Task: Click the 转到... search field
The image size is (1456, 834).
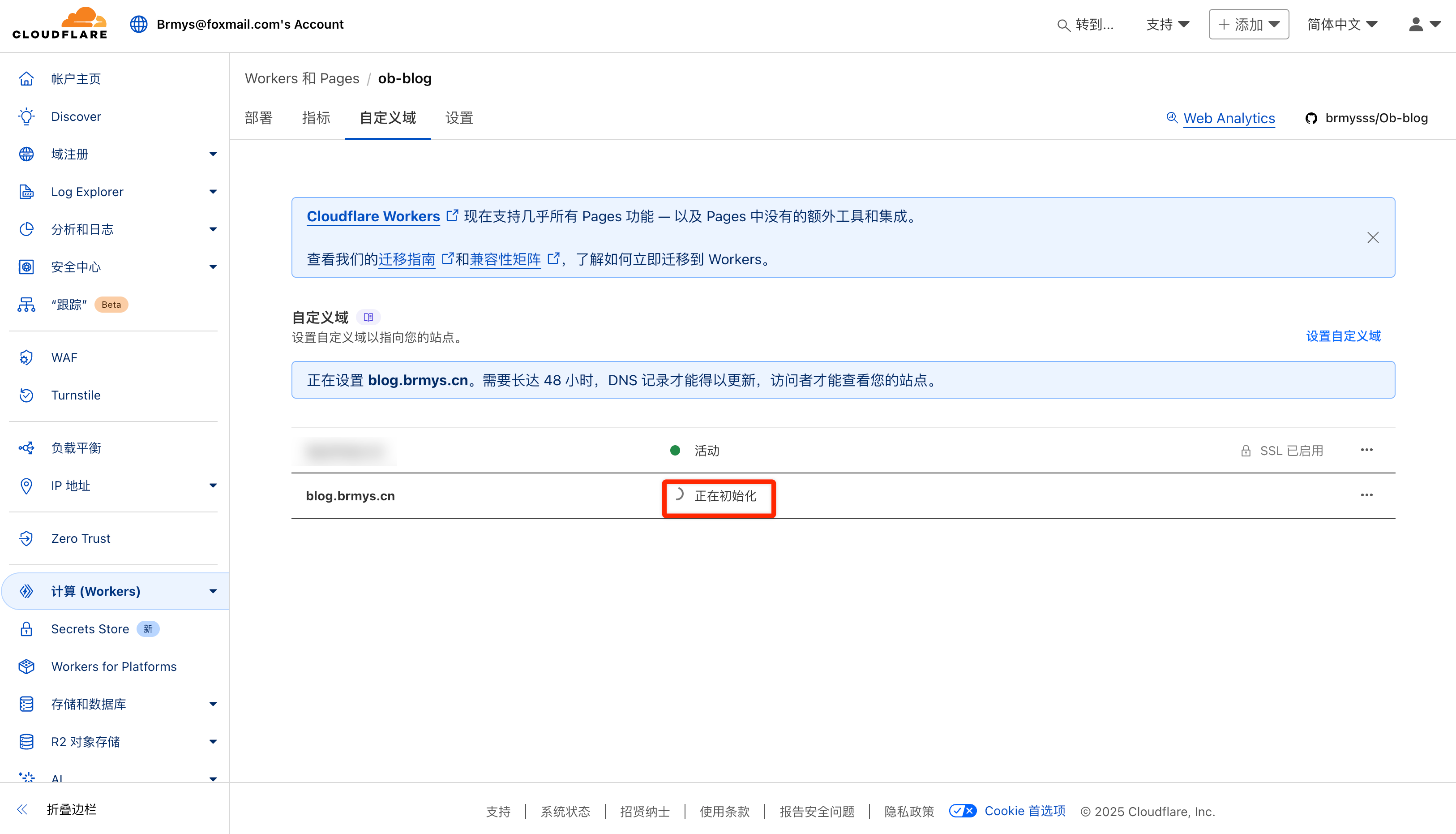Action: (x=1085, y=25)
